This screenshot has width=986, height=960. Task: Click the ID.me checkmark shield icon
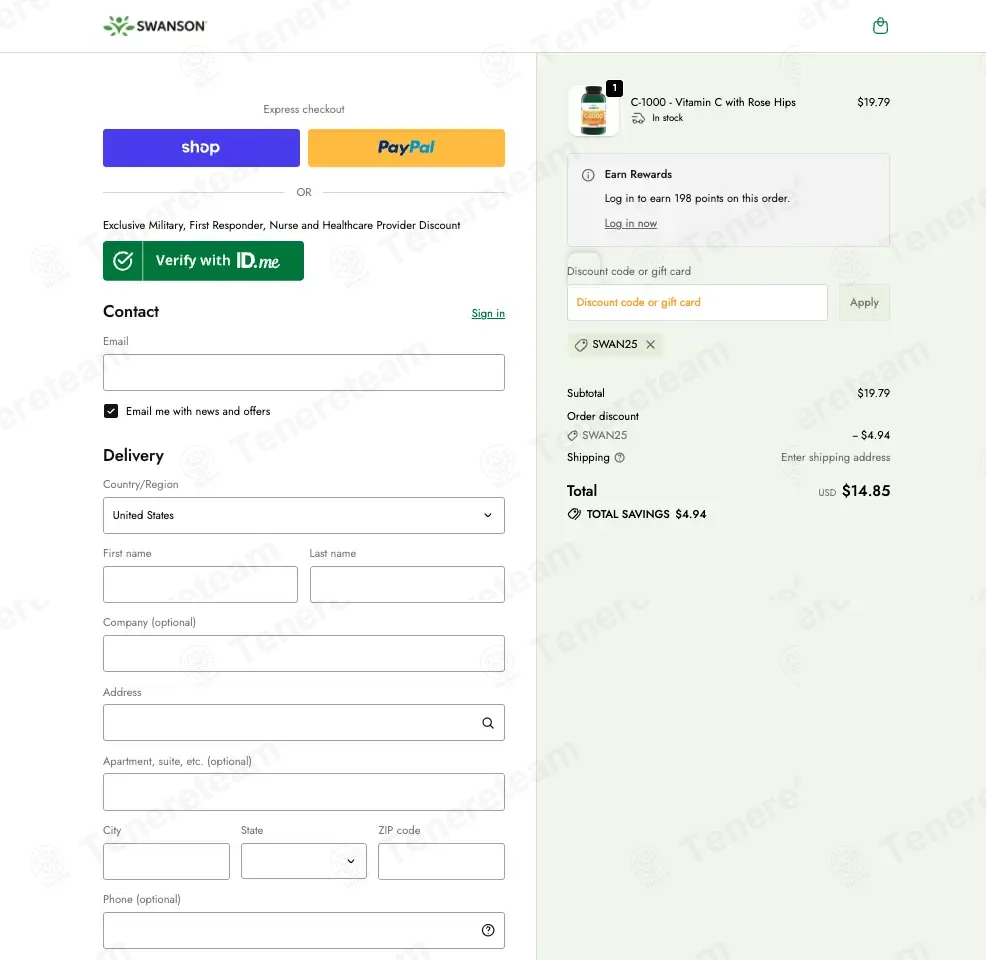(123, 261)
